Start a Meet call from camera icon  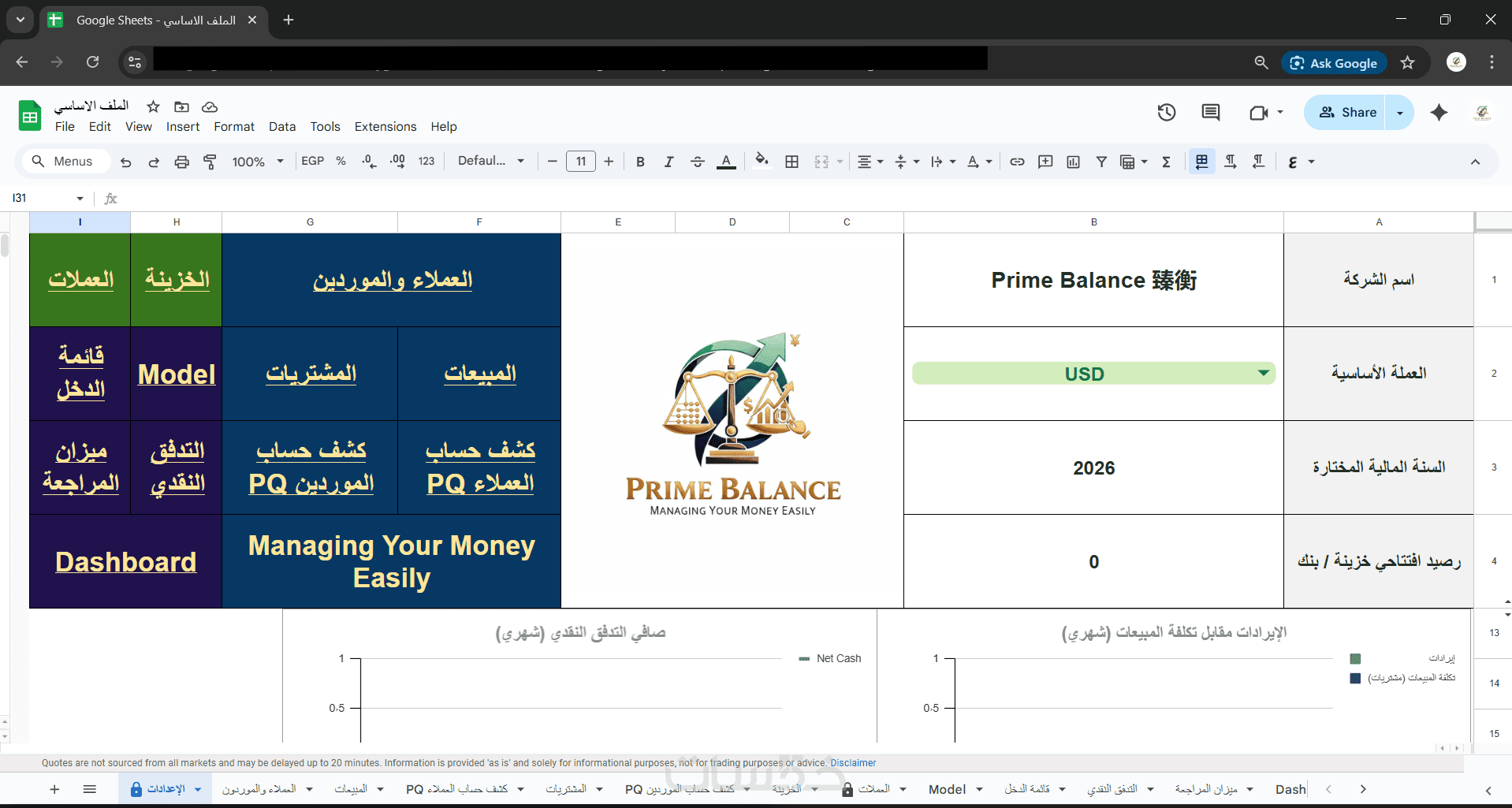[1258, 113]
